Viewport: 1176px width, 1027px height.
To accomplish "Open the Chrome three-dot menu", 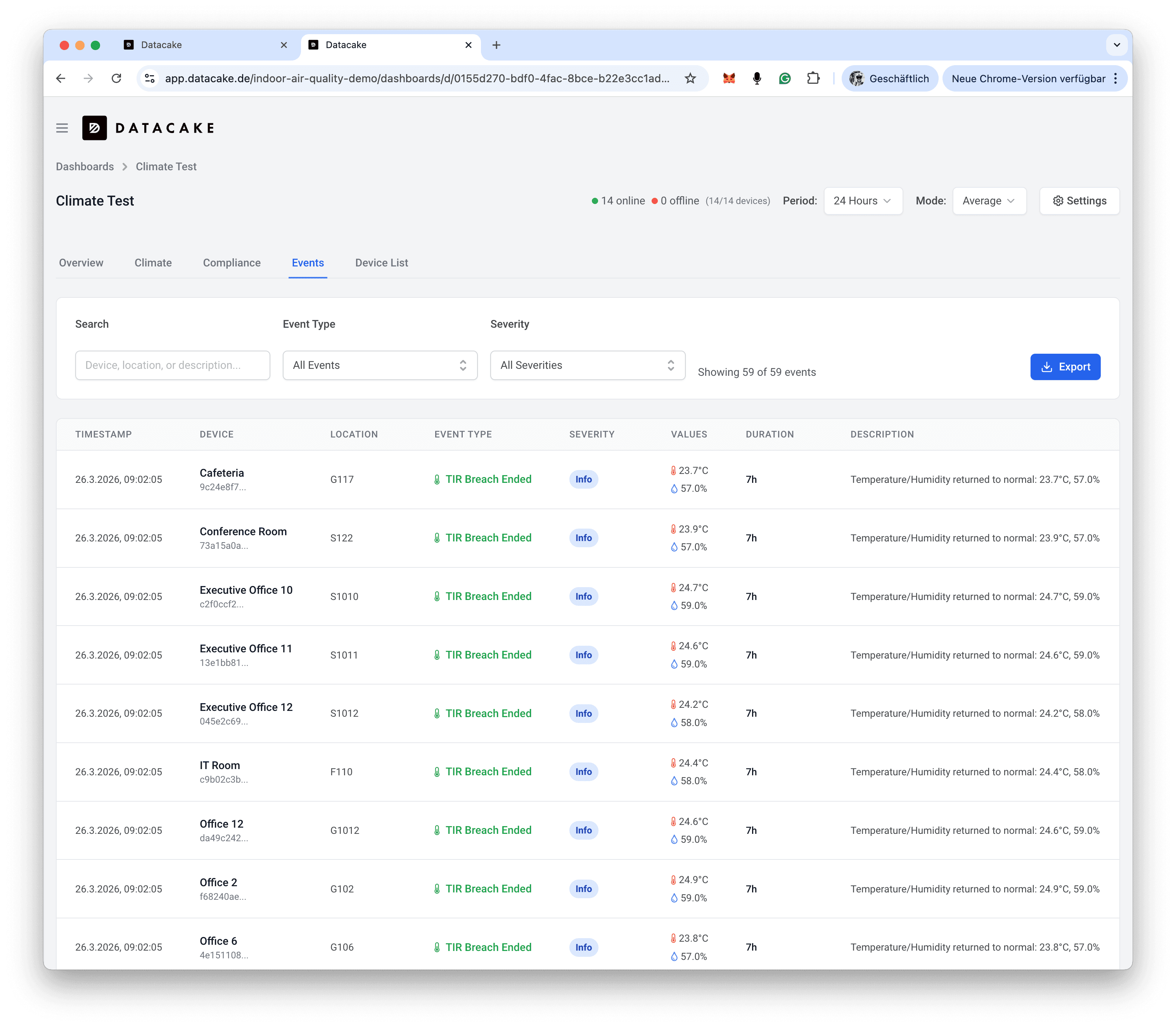I will 1115,78.
